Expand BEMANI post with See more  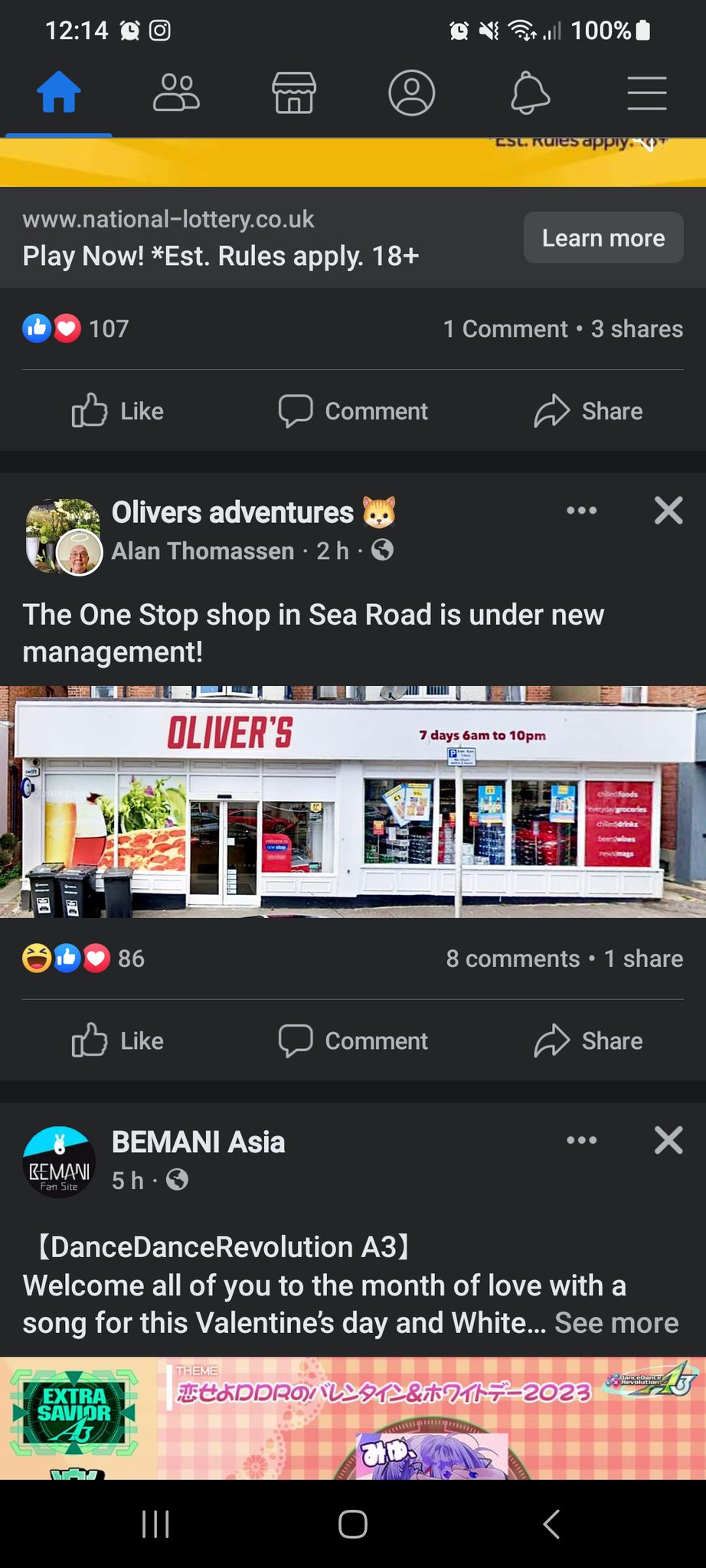click(x=616, y=1323)
